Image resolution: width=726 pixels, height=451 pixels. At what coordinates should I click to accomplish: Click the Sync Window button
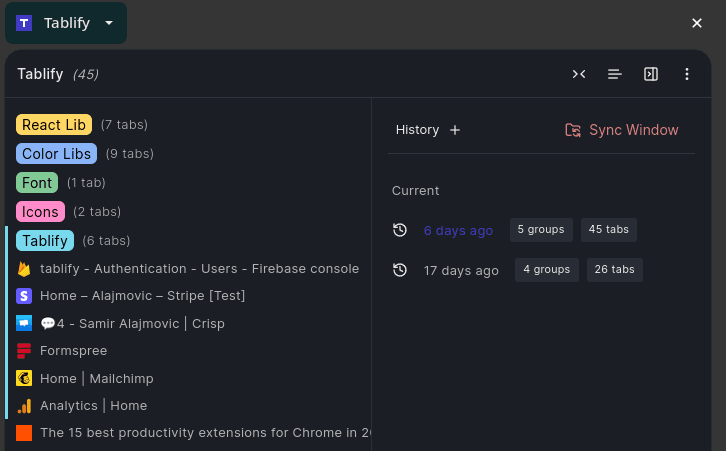point(622,130)
